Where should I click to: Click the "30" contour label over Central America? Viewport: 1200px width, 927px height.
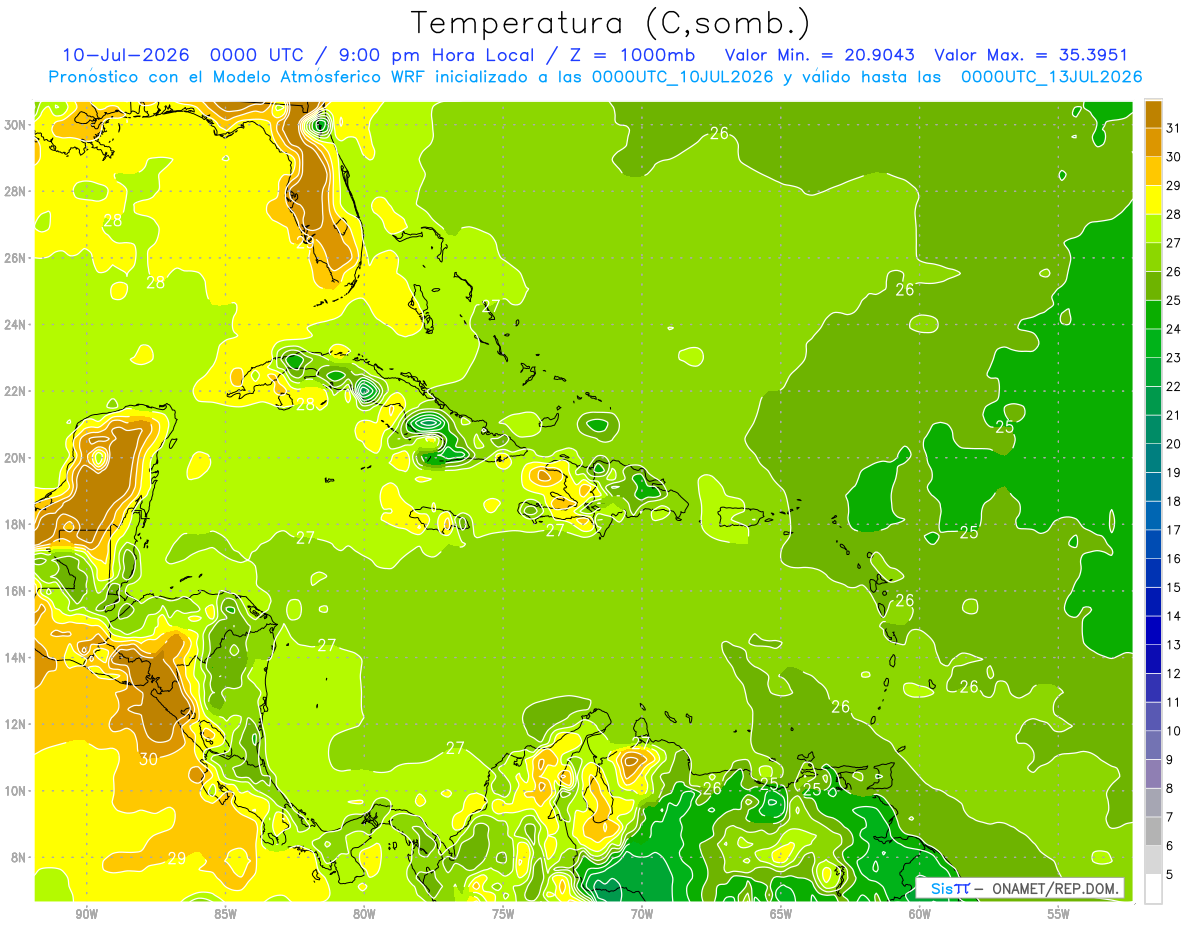pos(148,759)
